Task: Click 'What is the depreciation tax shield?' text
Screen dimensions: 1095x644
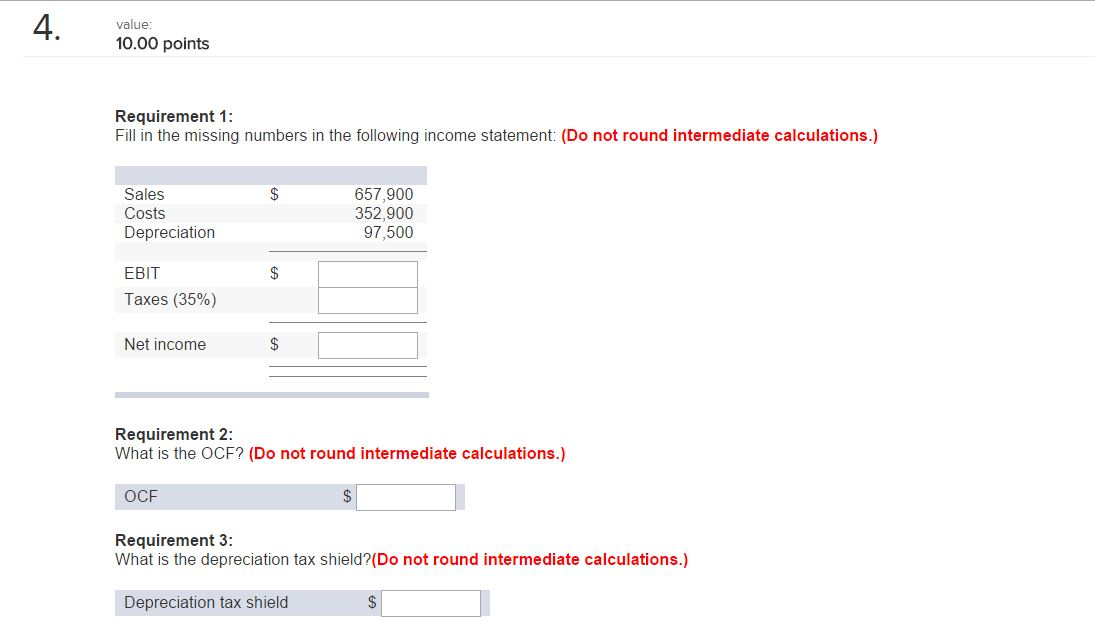Action: tap(243, 559)
